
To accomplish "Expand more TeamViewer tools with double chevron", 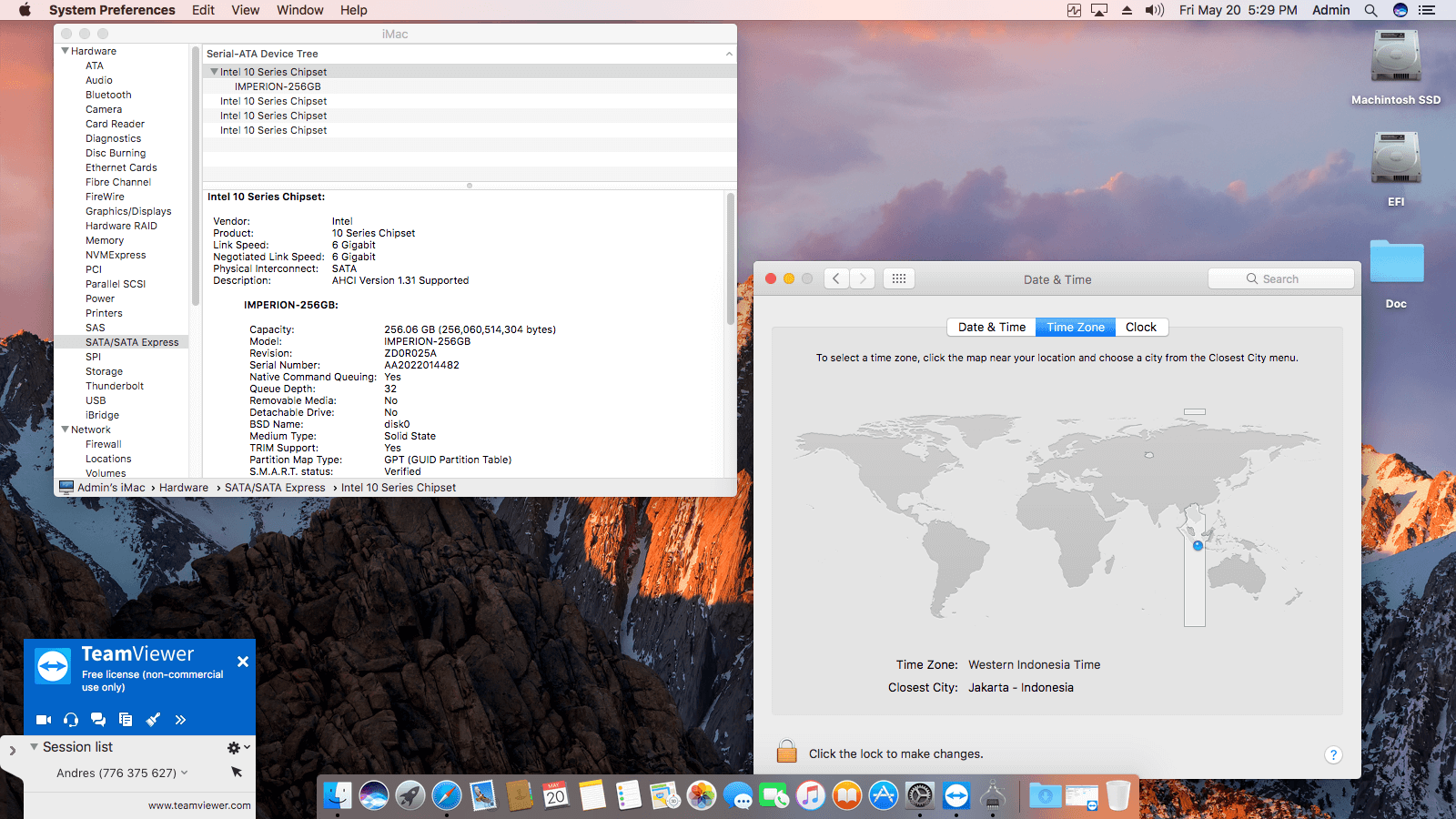I will point(180,720).
